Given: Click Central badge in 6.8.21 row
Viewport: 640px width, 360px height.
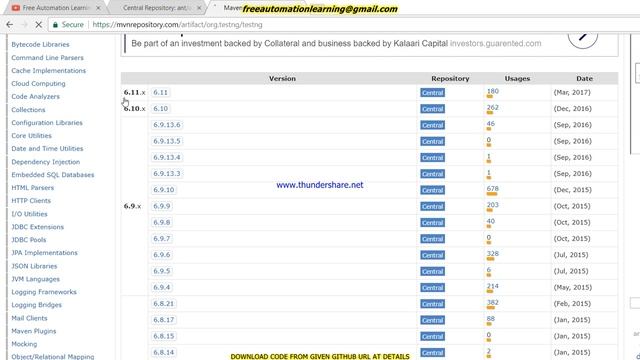Looking at the screenshot, I should coord(433,304).
